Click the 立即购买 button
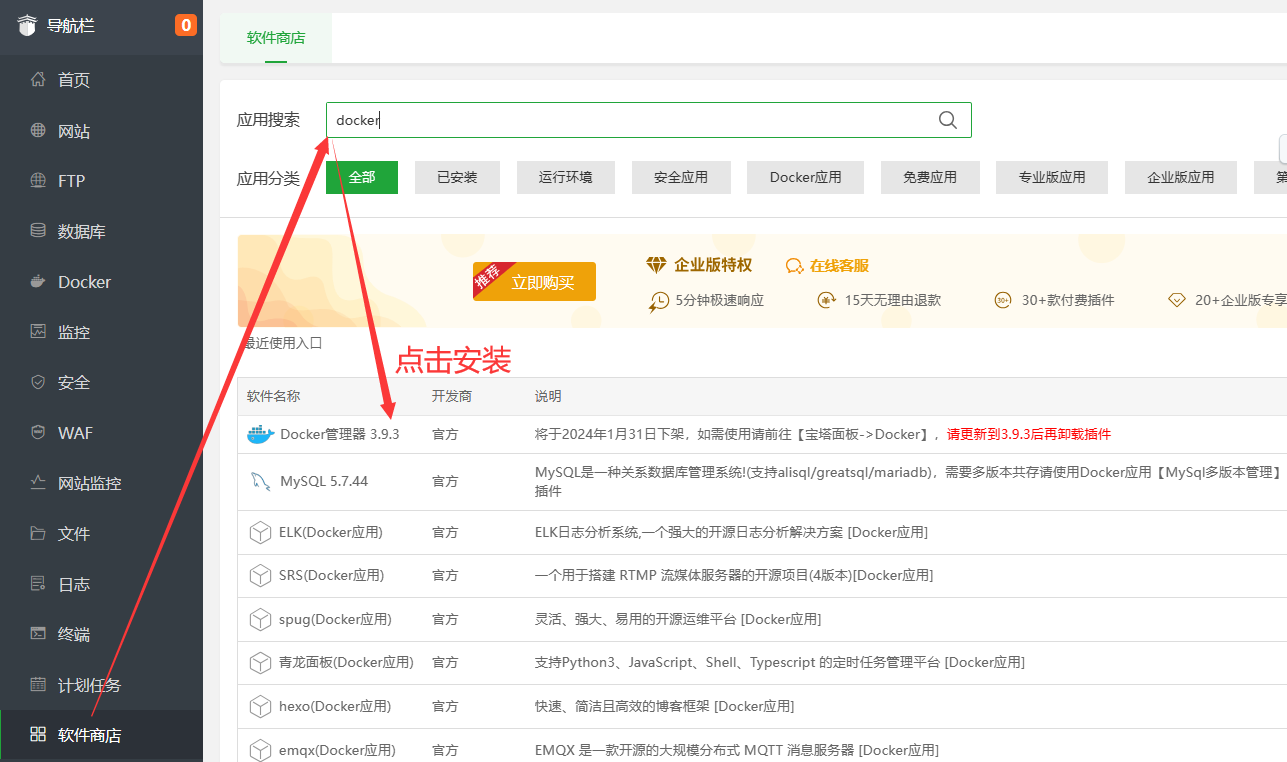This screenshot has height=762, width=1287. (535, 282)
